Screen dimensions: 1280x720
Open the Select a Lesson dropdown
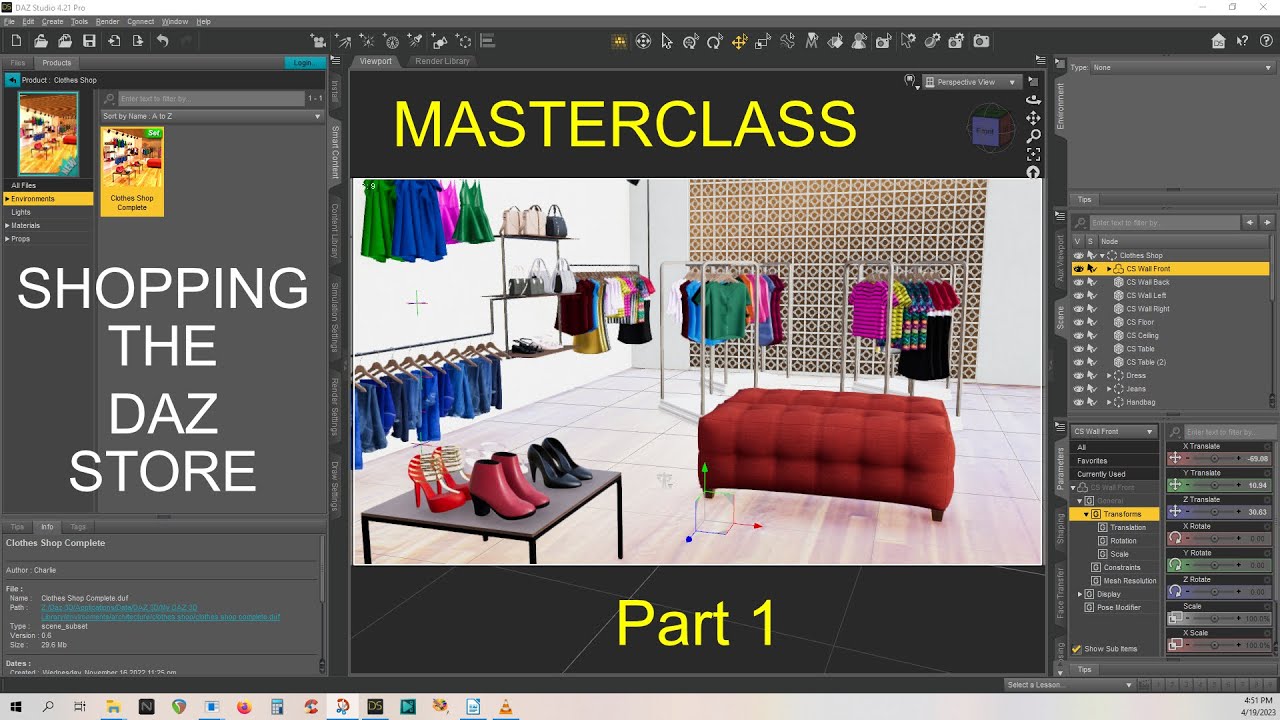[1070, 685]
